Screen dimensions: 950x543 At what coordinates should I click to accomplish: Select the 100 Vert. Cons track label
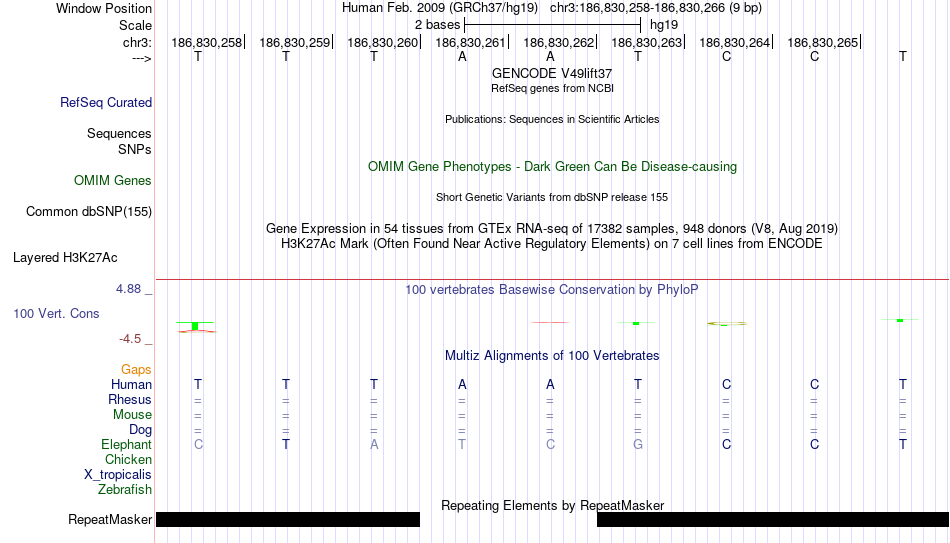point(56,314)
